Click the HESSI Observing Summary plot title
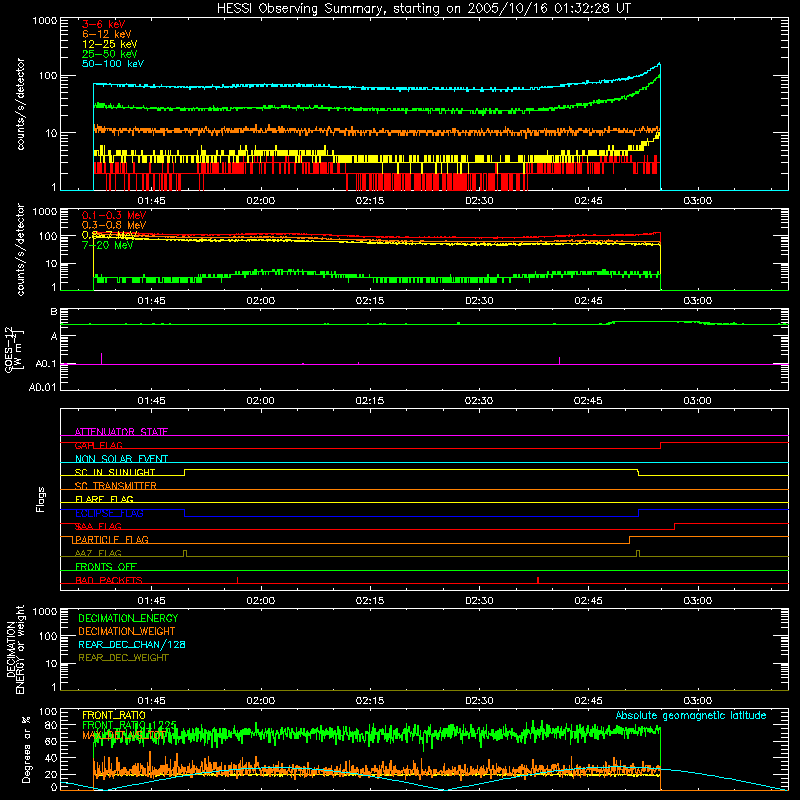 click(x=423, y=9)
